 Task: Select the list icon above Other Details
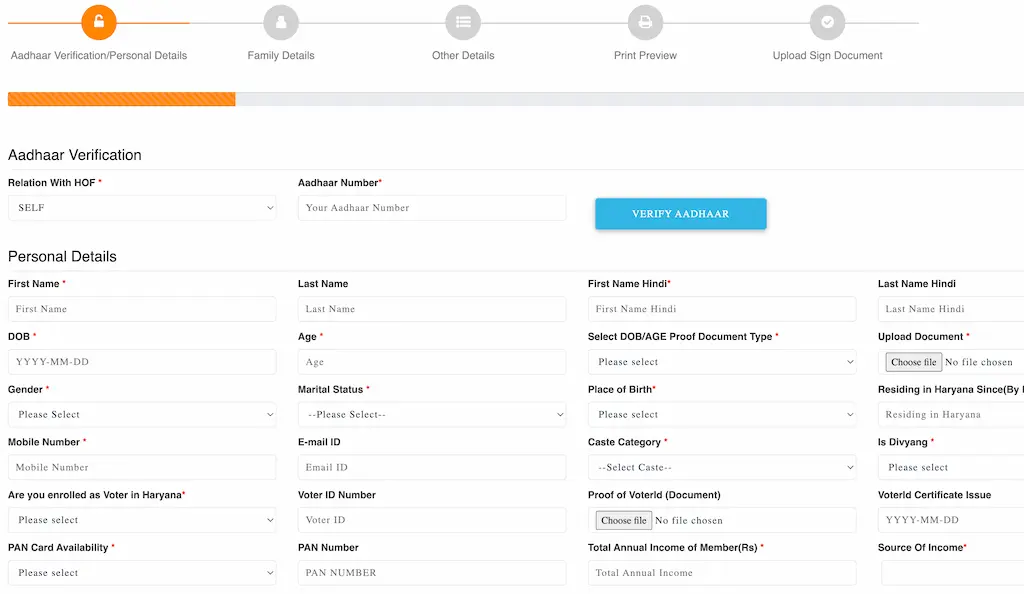tap(463, 21)
